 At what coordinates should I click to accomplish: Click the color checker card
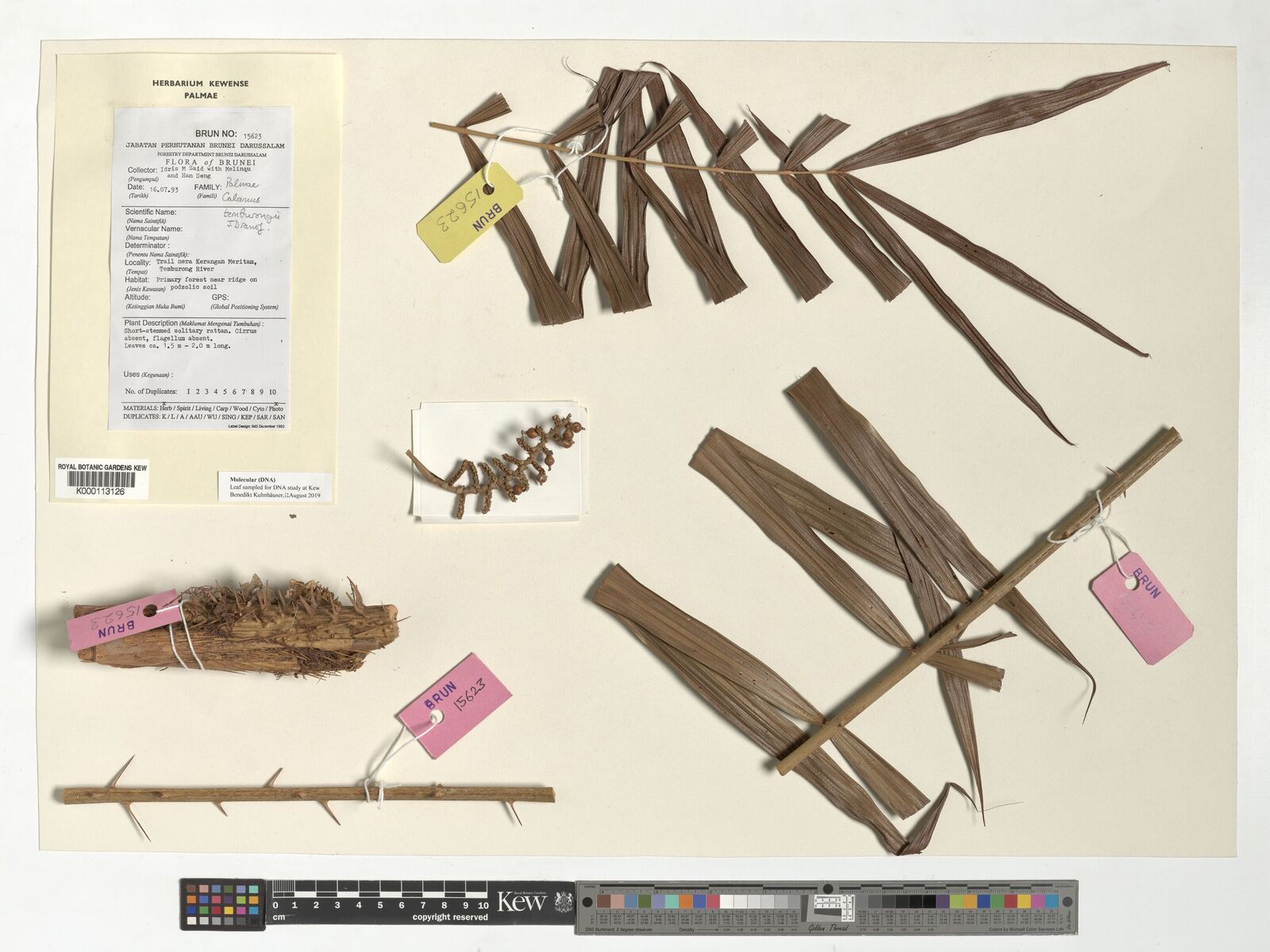coord(222,904)
